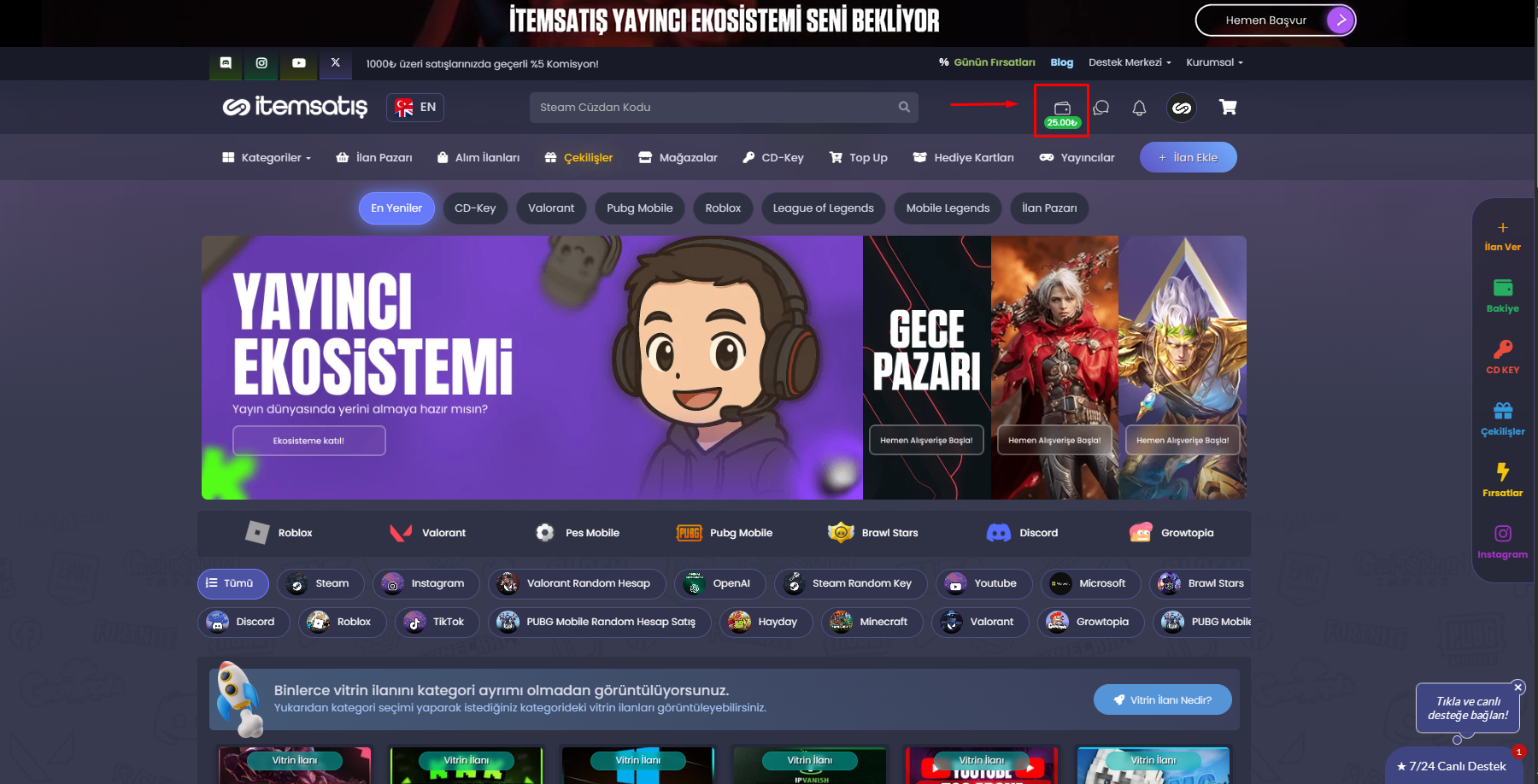Open the Pubg Mobile category in game row
Viewport: 1538px width, 784px height.
[725, 533]
